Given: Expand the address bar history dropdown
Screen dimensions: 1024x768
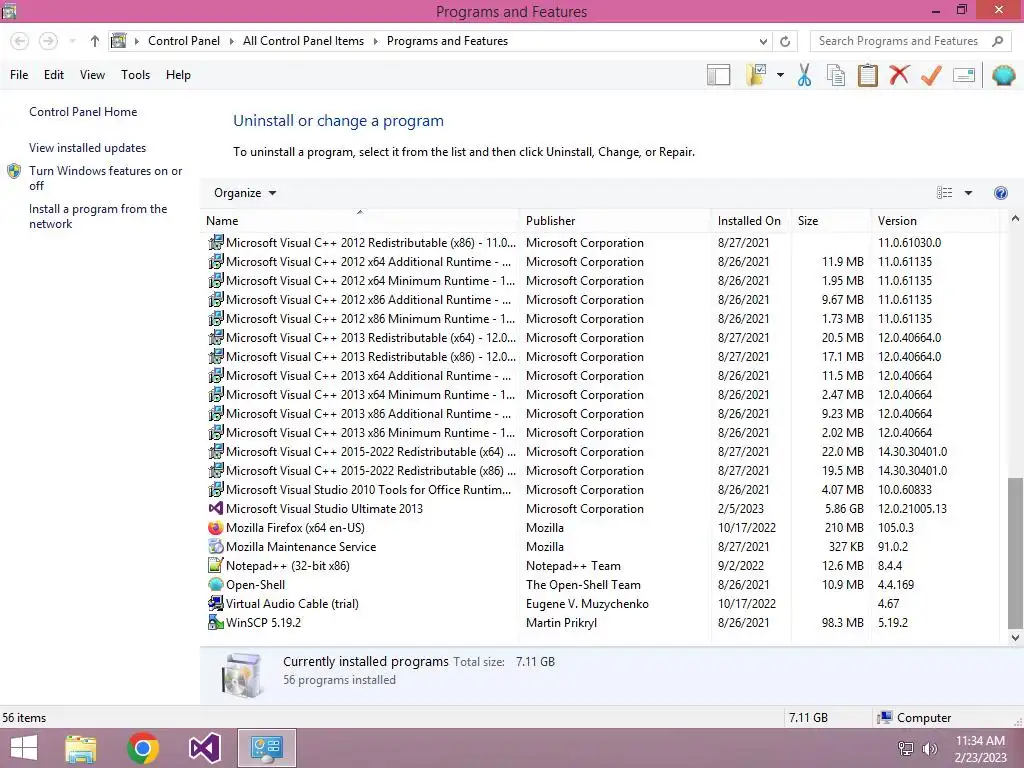Looking at the screenshot, I should pos(763,41).
